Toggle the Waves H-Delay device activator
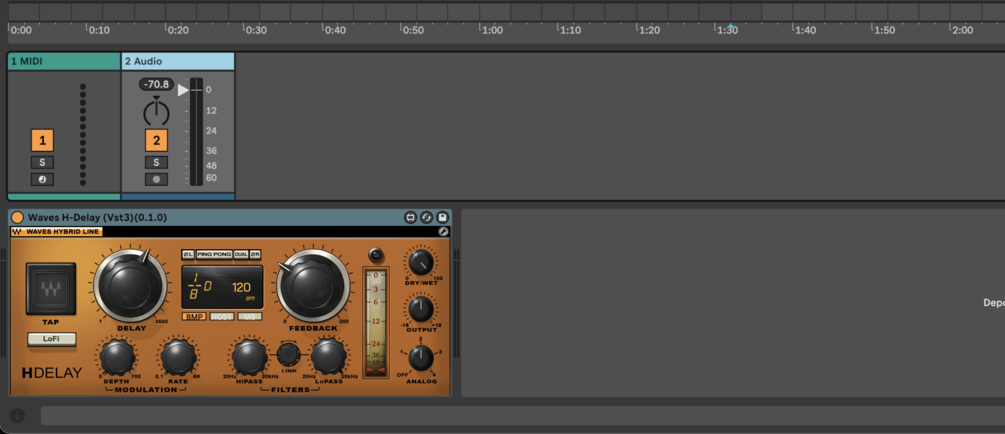Viewport: 1005px width, 434px height. pyautogui.click(x=17, y=217)
